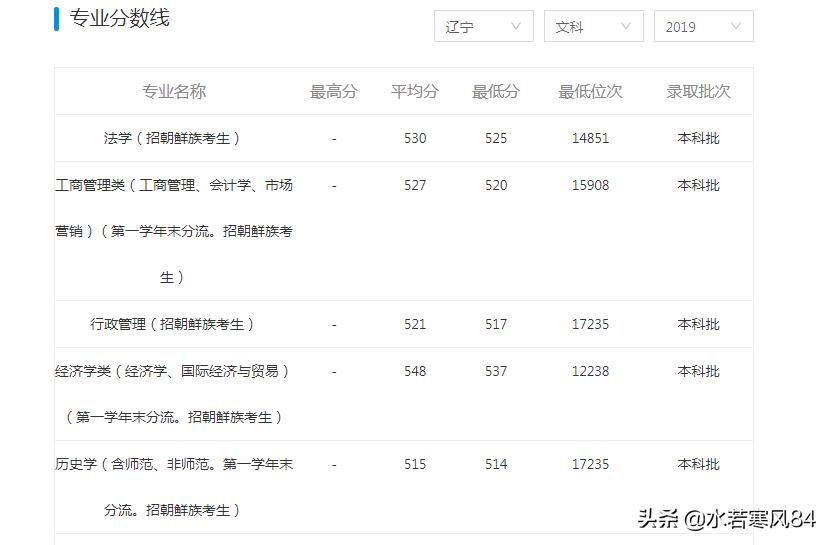Click average score 527

click(415, 185)
